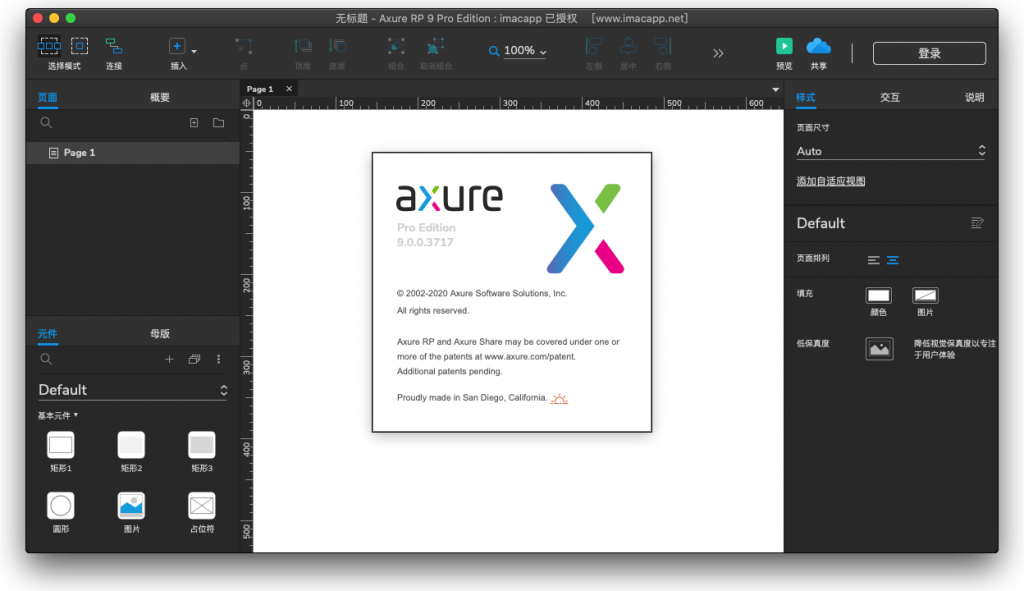This screenshot has width=1024, height=591.
Task: Click the library window stack icon
Action: click(x=194, y=359)
